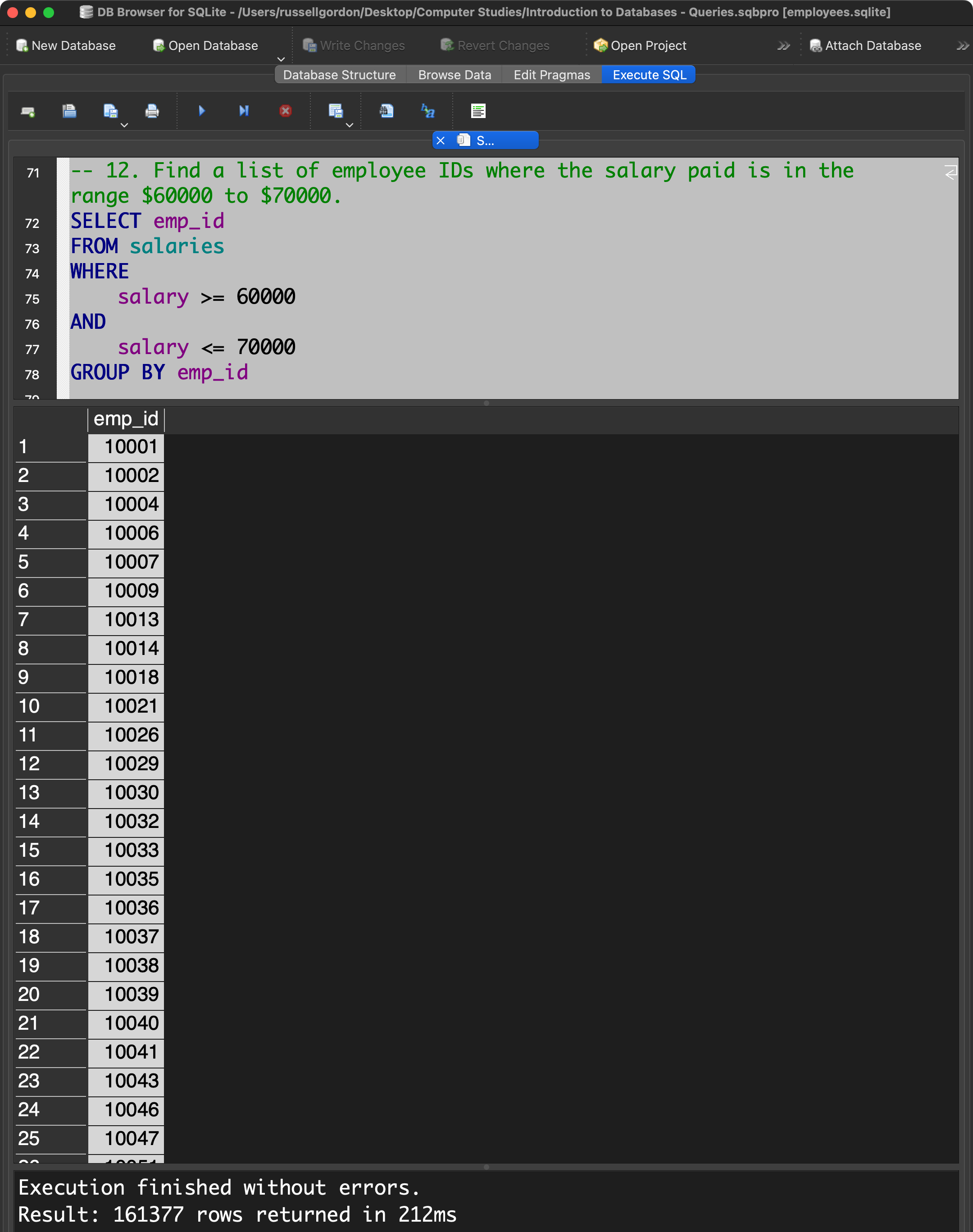Image resolution: width=973 pixels, height=1232 pixels.
Task: Expand the save results view dropdown arrow
Action: coord(349,125)
